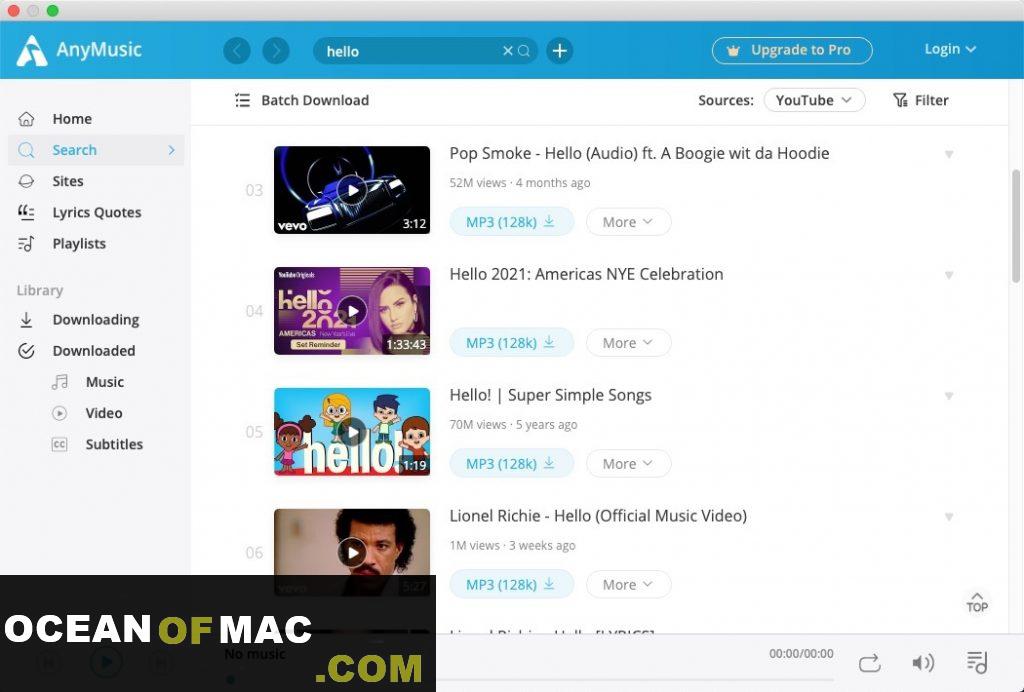Download Hello 2021 NYE as MP3 (128k)
The height and width of the screenshot is (692, 1024).
[x=511, y=343]
